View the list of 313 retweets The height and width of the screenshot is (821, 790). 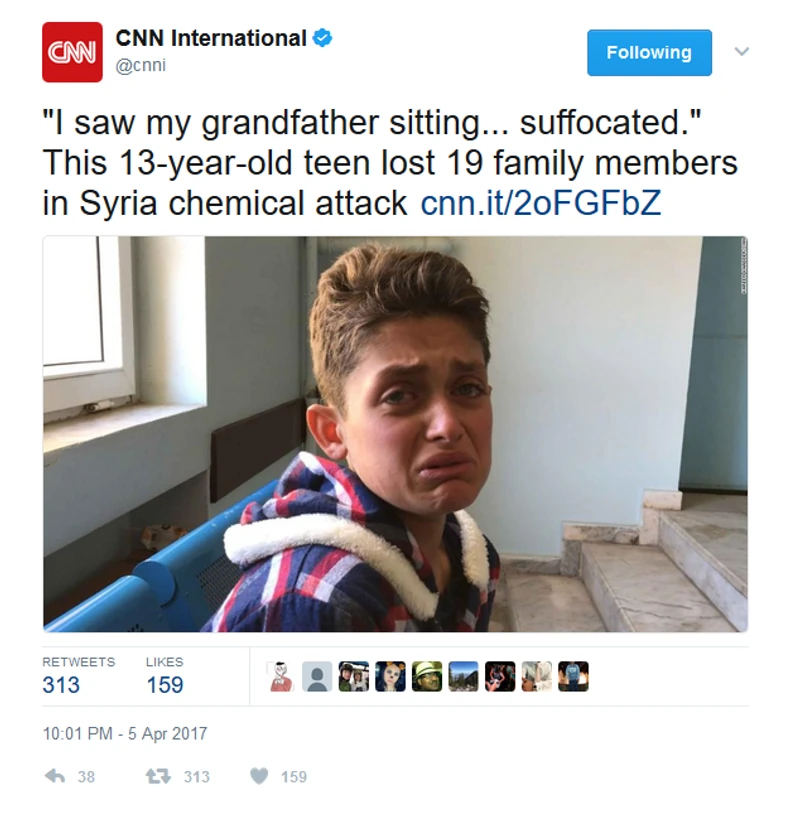[79, 675]
